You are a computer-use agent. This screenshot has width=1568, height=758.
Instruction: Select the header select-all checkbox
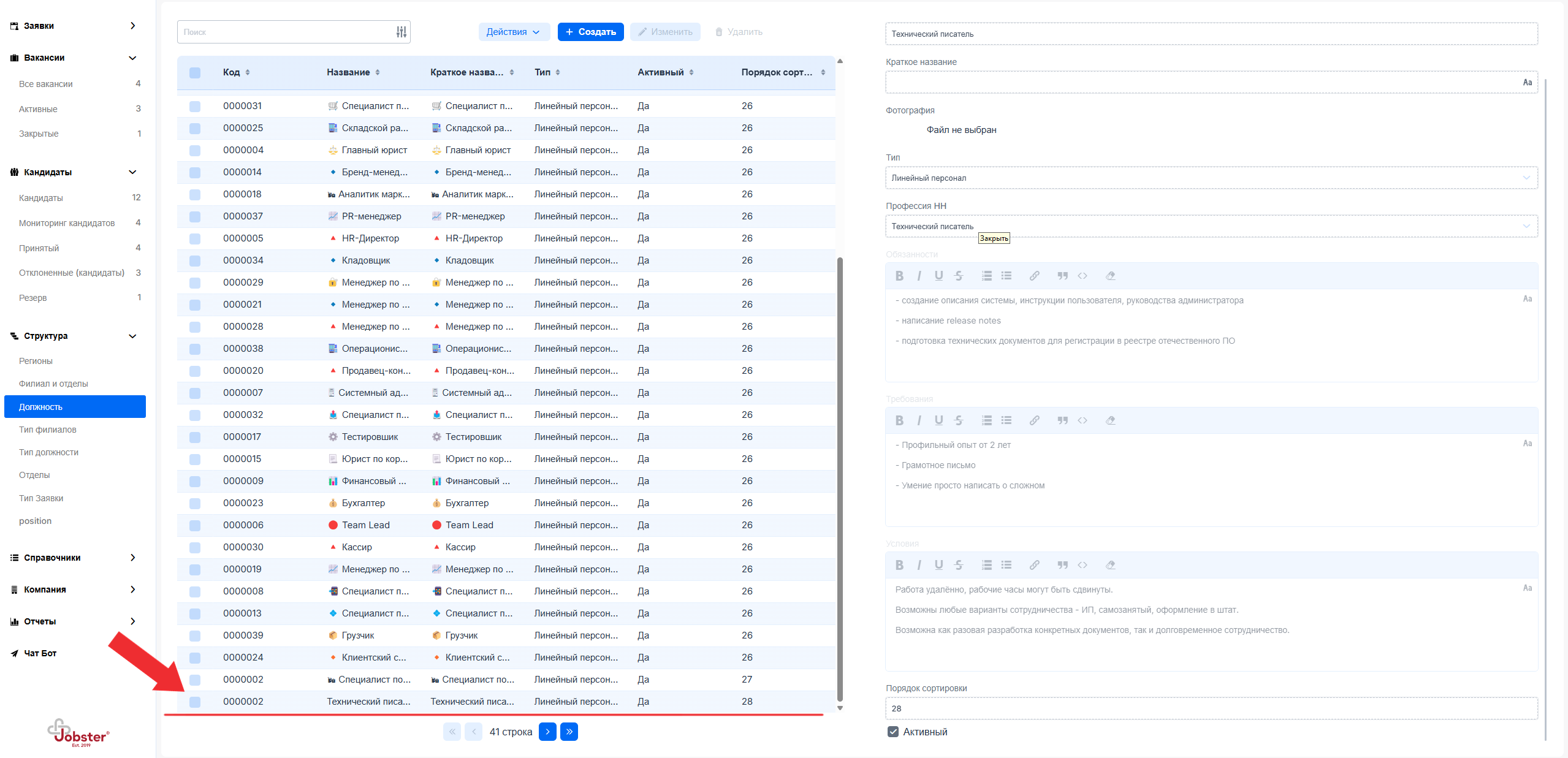(195, 72)
